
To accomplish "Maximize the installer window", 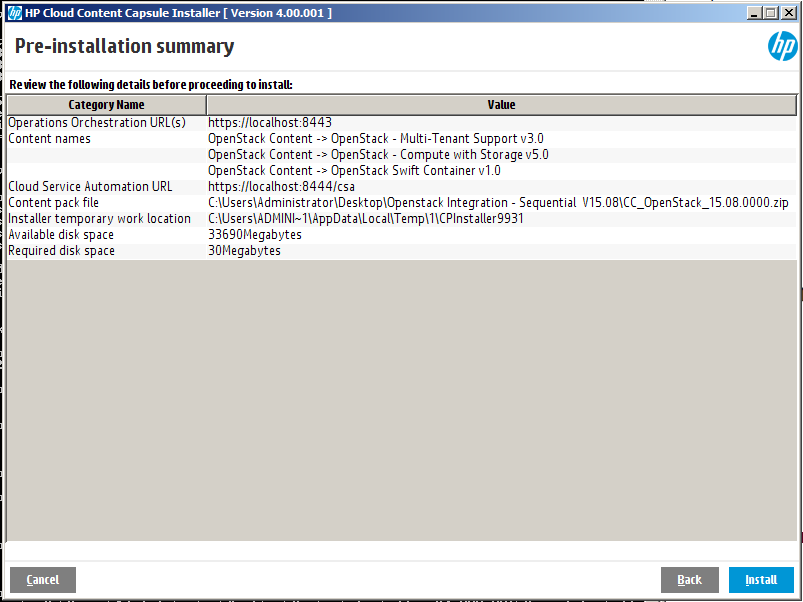I will pos(770,13).
